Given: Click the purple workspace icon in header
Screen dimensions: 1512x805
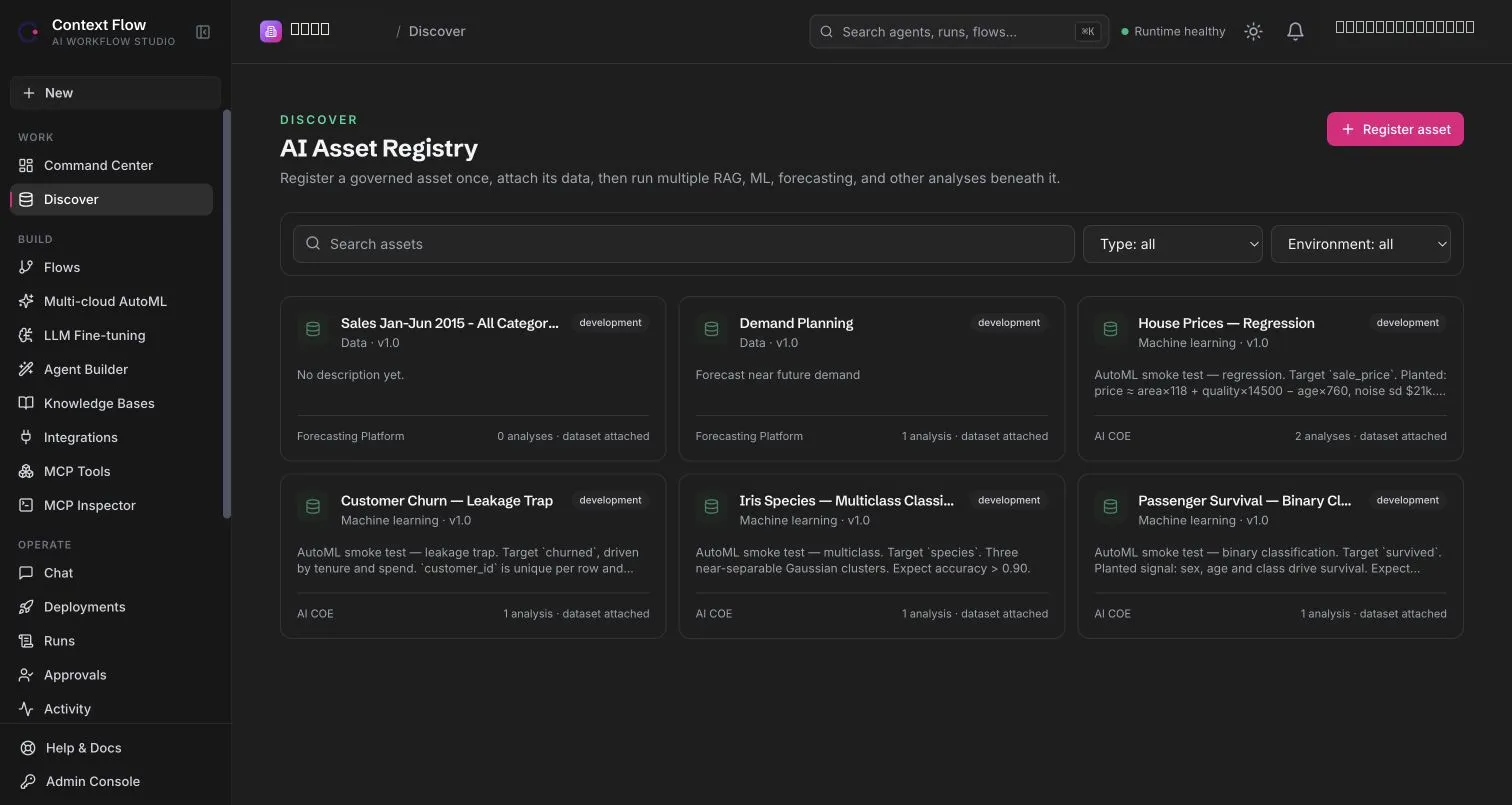Looking at the screenshot, I should click(x=271, y=31).
